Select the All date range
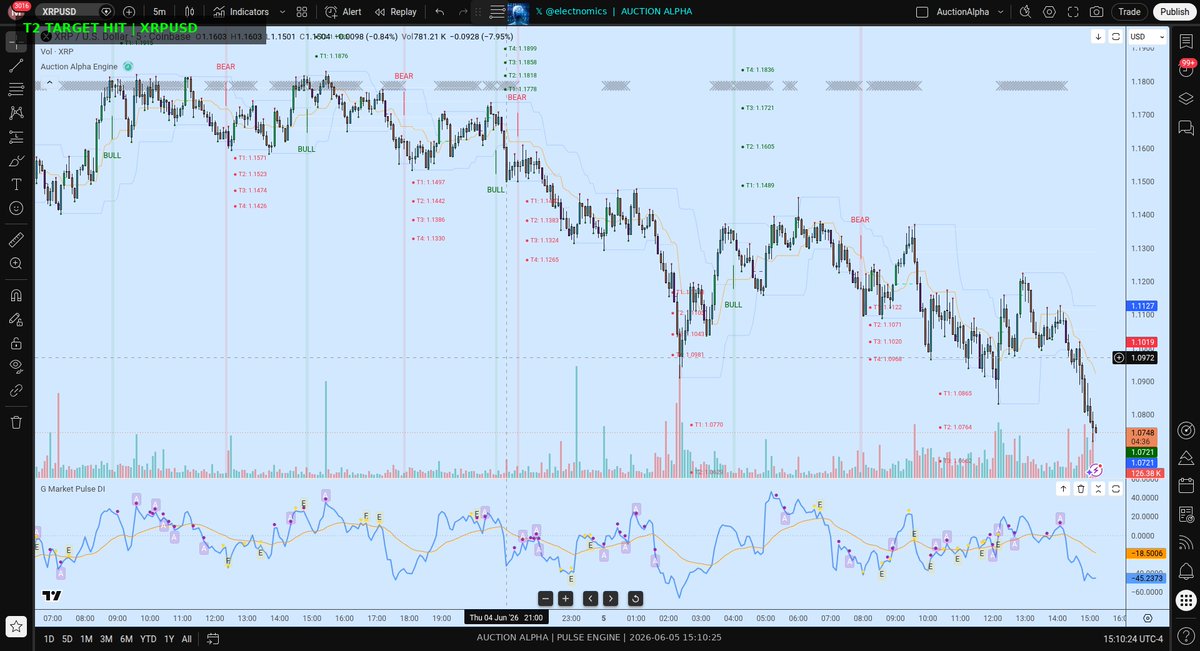This screenshot has height=651, width=1200. point(186,638)
